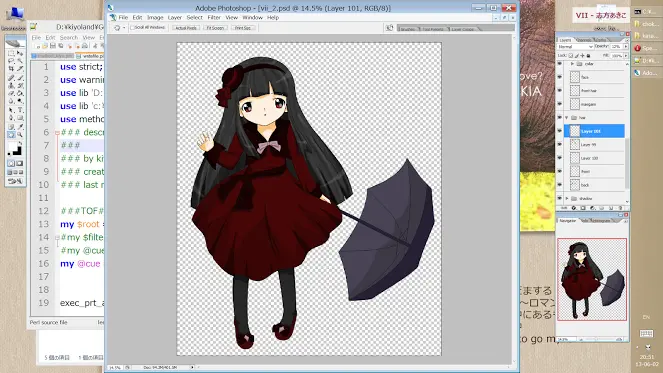Viewport: 663px width, 373px height.
Task: Add layer mask icon in Layers panel
Action: [x=583, y=208]
